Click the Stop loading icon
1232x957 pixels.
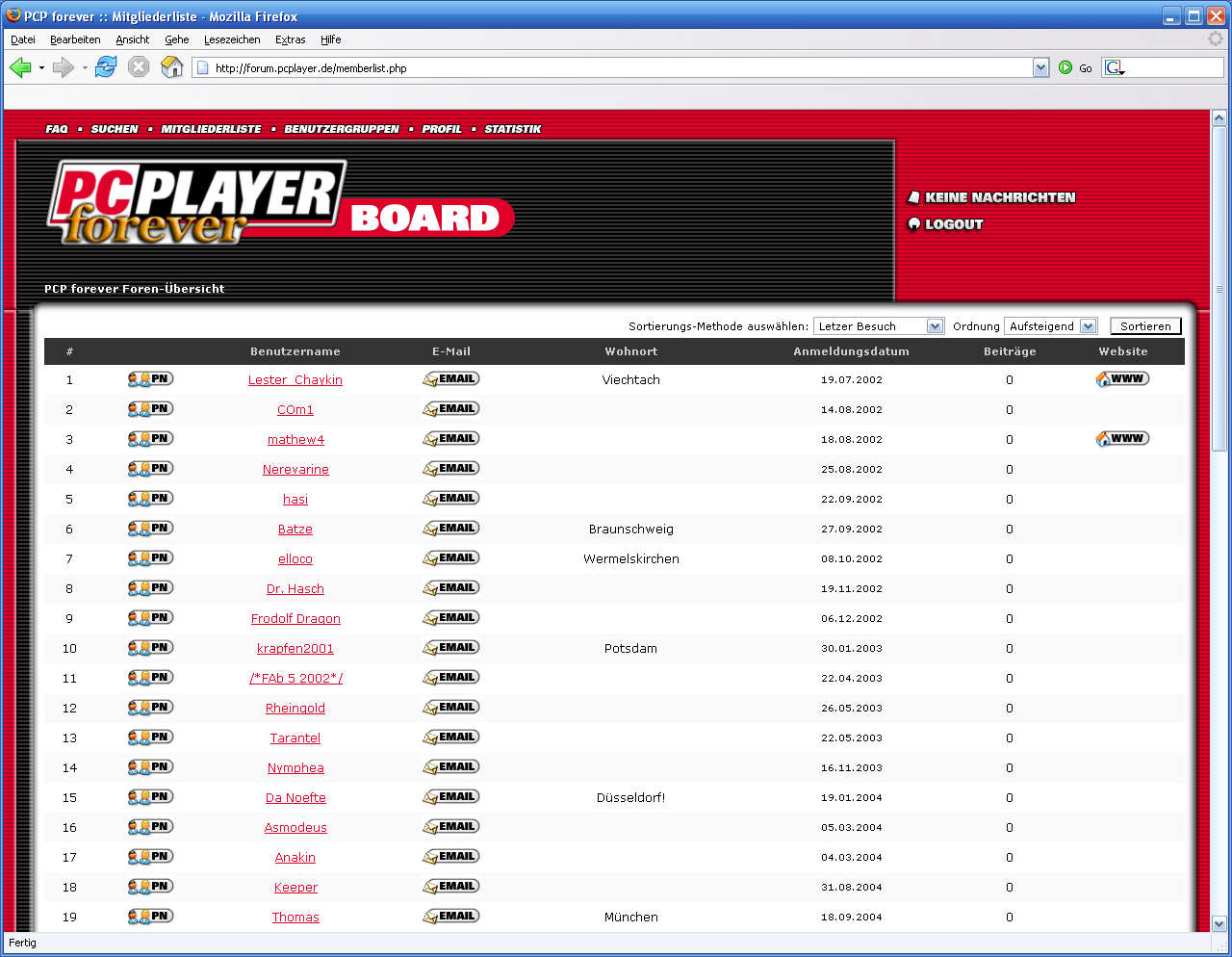[139, 67]
